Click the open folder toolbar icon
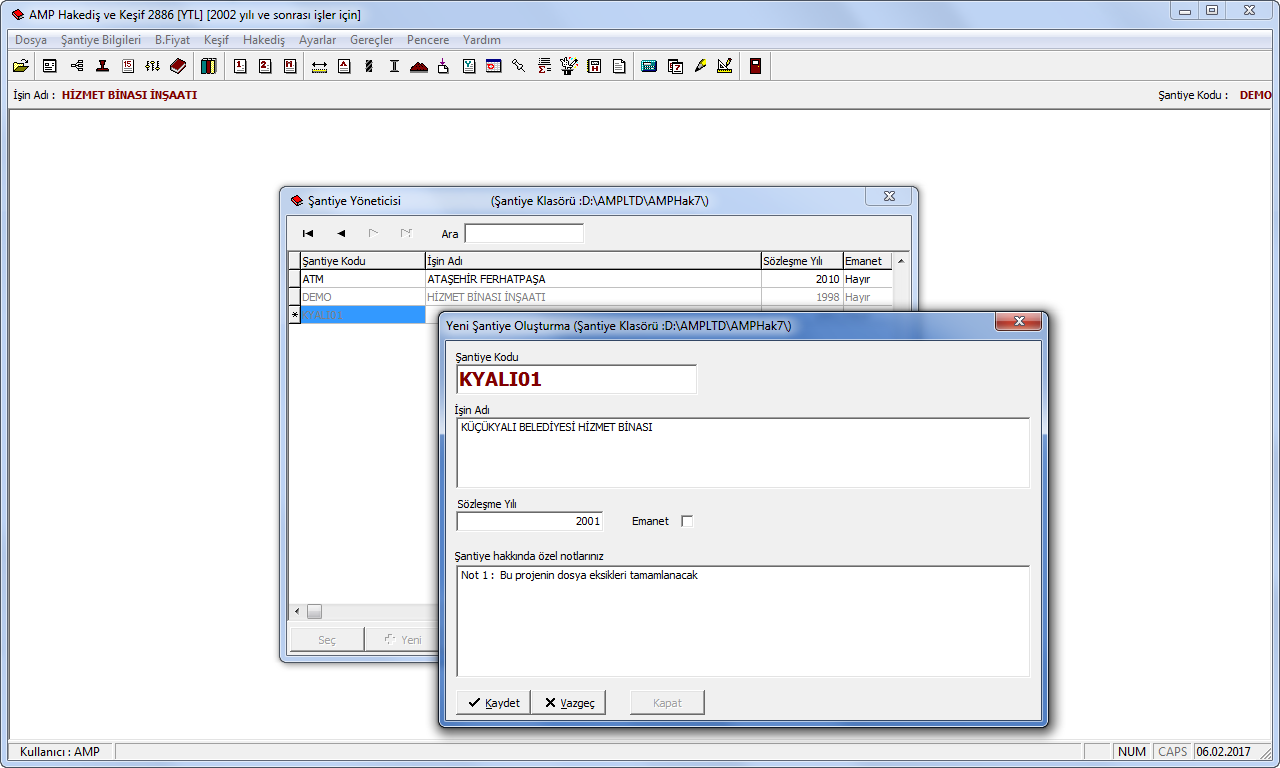The height and width of the screenshot is (768, 1280). click(x=20, y=66)
